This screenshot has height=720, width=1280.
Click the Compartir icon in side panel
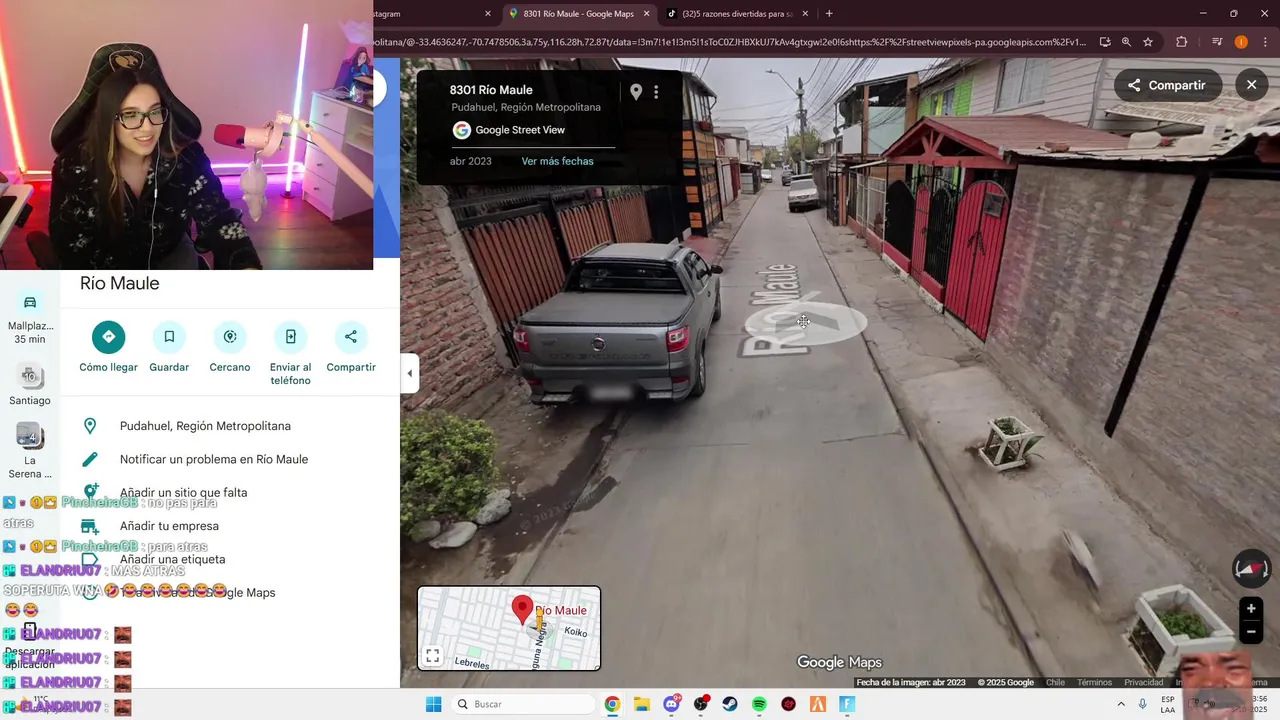pos(351,337)
